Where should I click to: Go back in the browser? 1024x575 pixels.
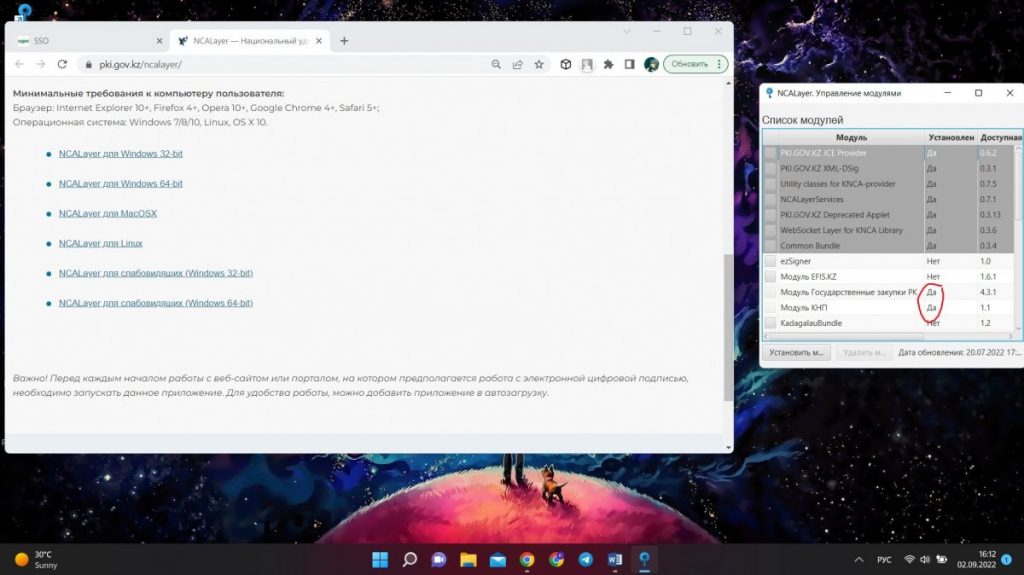pos(19,64)
